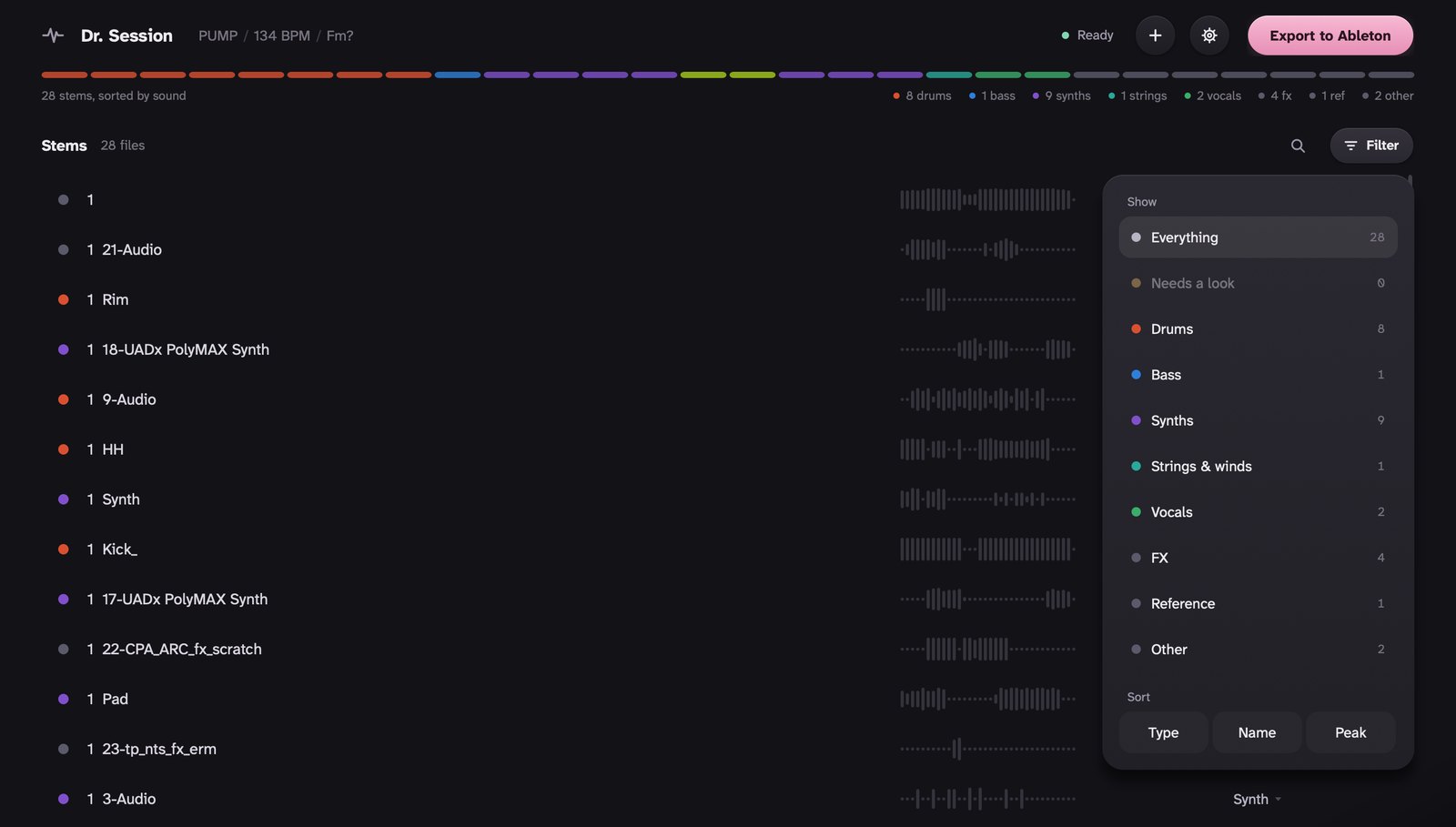This screenshot has height=827, width=1456.
Task: Filter stems by Bass
Action: coord(1258,375)
